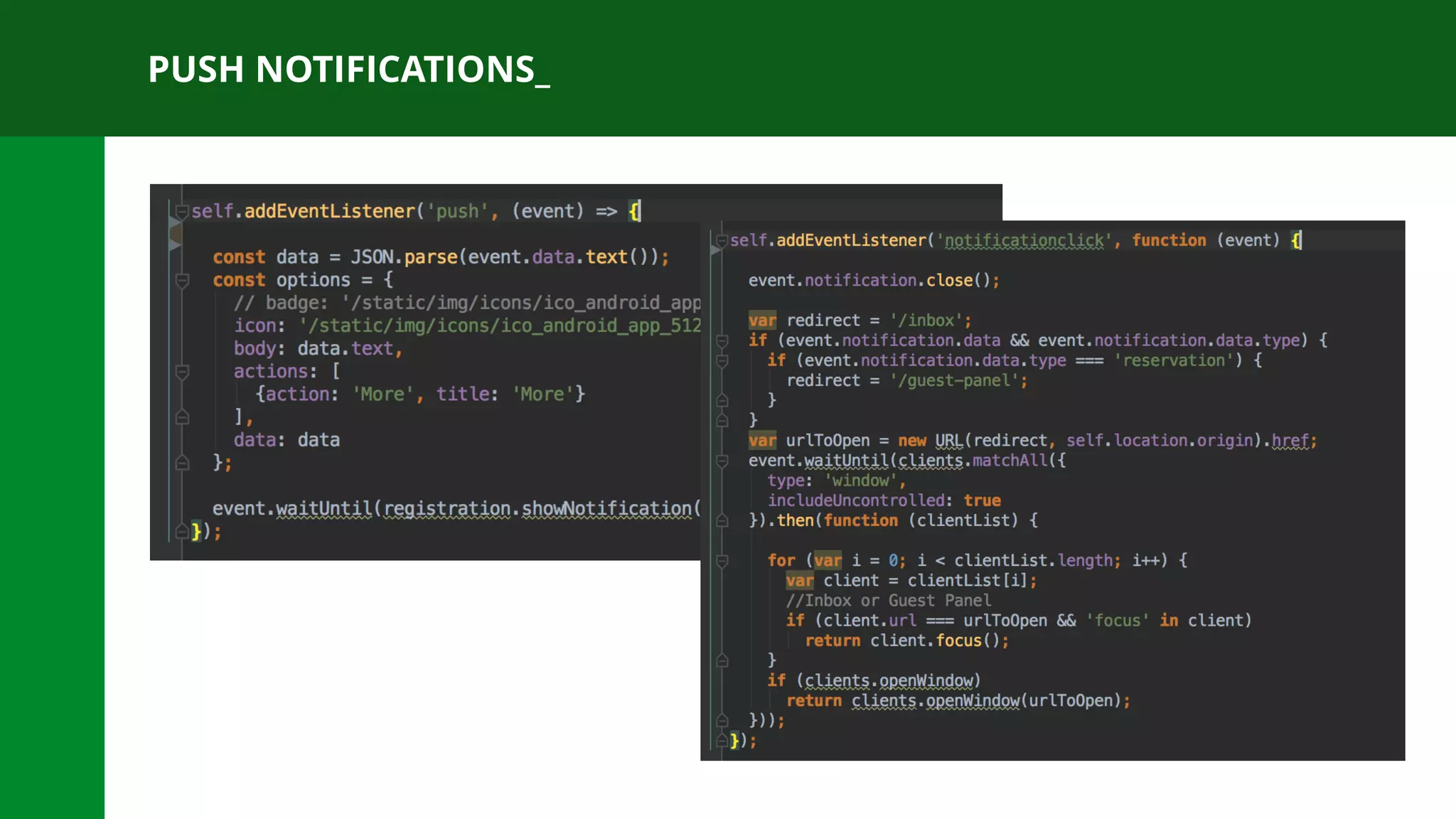Collapse the 'push' addEventListener fold marker
The width and height of the screenshot is (1456, 819).
click(x=182, y=211)
